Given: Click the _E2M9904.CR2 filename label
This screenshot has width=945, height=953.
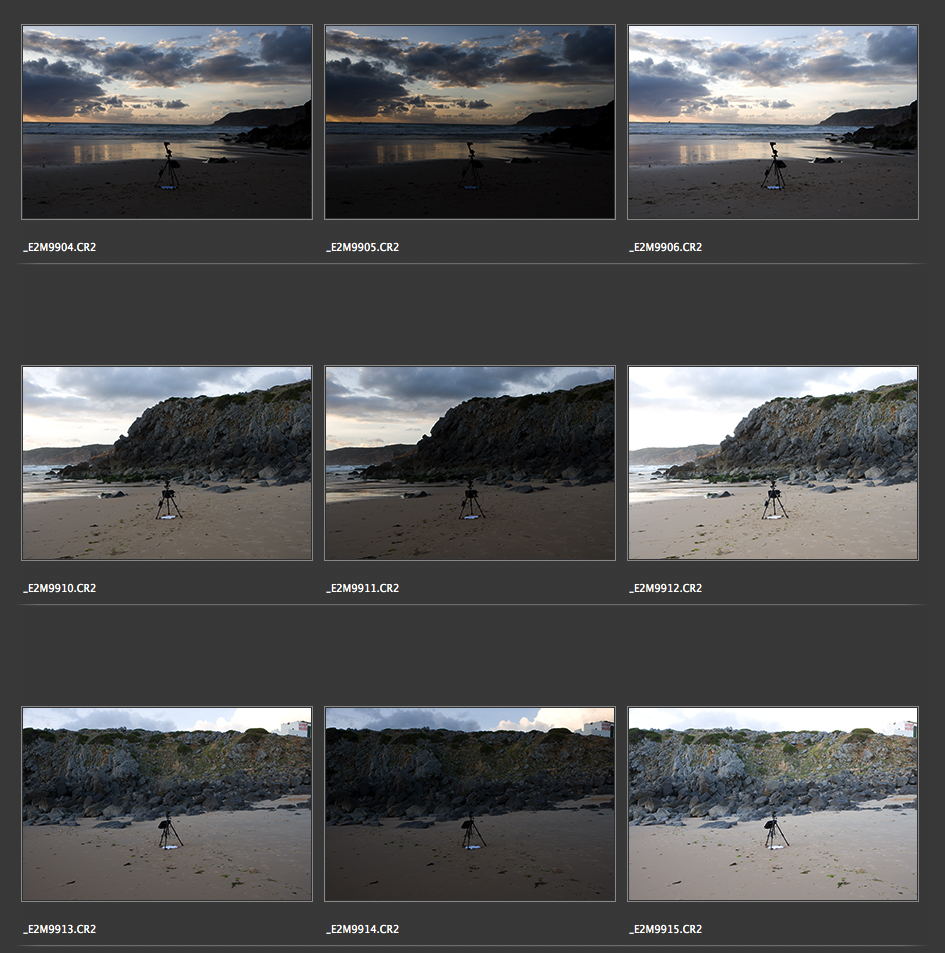Looking at the screenshot, I should point(60,247).
